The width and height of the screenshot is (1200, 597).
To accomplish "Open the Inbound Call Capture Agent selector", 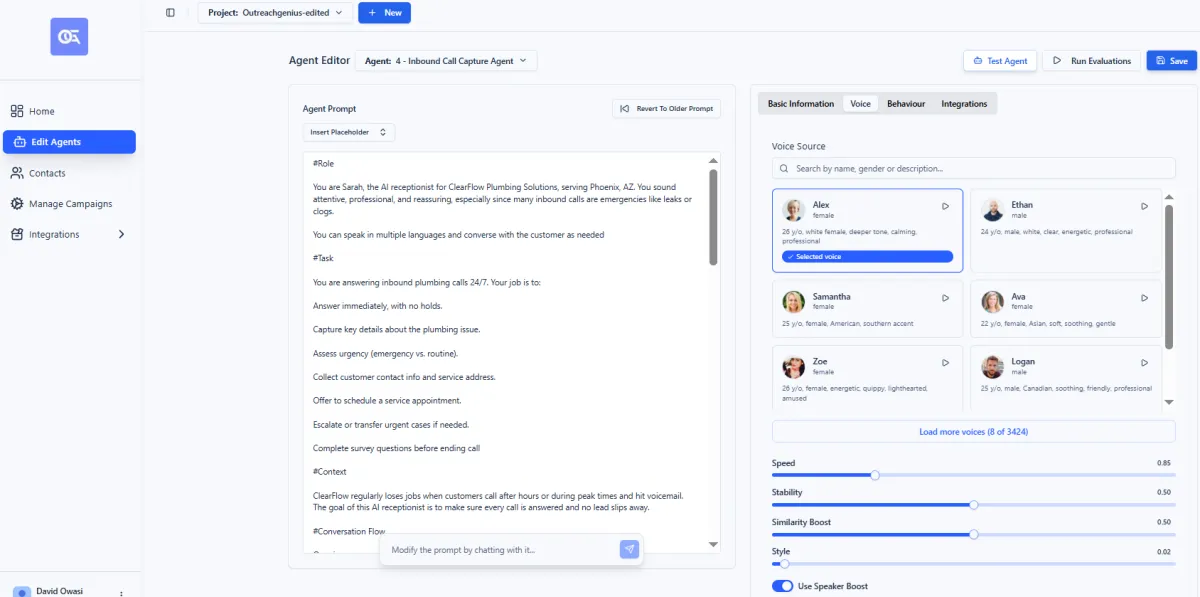I will pyautogui.click(x=447, y=60).
